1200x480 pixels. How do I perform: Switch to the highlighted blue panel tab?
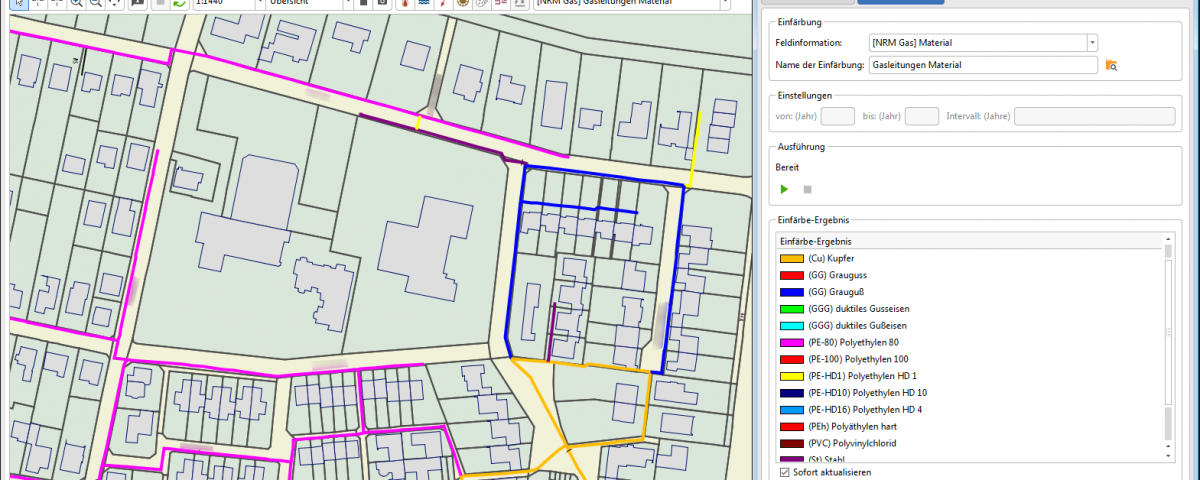coord(900,2)
